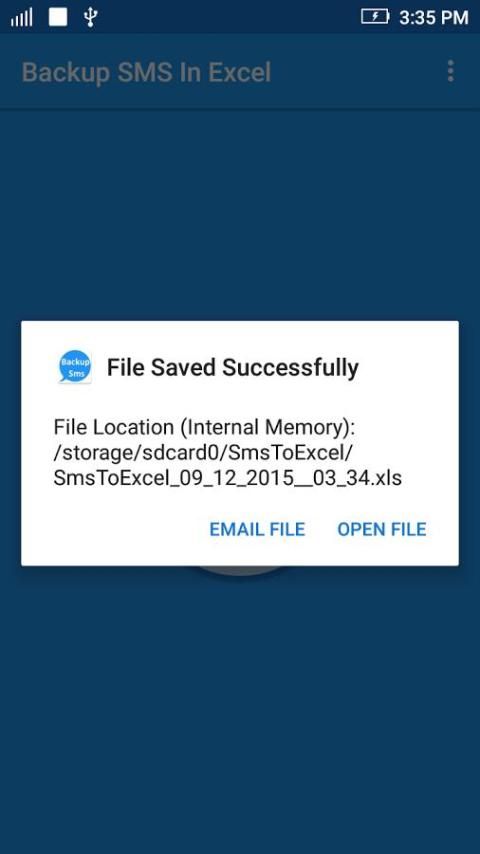Tap blank space left of EMAIL FILE
The image size is (480, 854).
coord(123,529)
